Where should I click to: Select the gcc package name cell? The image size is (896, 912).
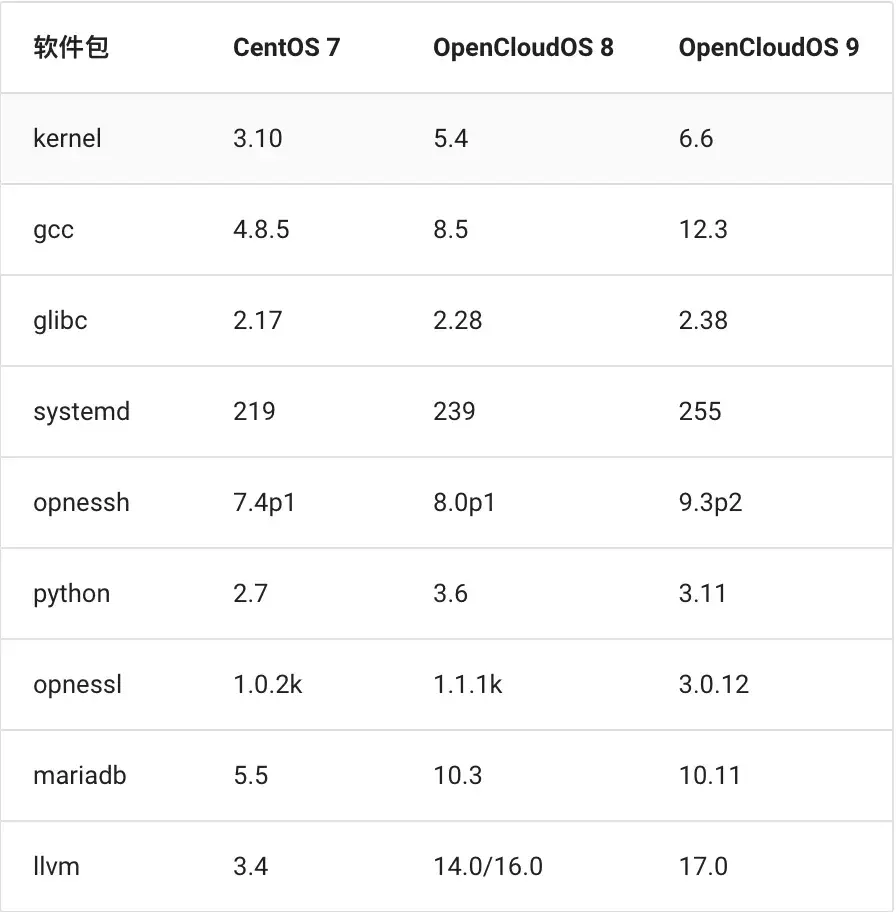[54, 230]
